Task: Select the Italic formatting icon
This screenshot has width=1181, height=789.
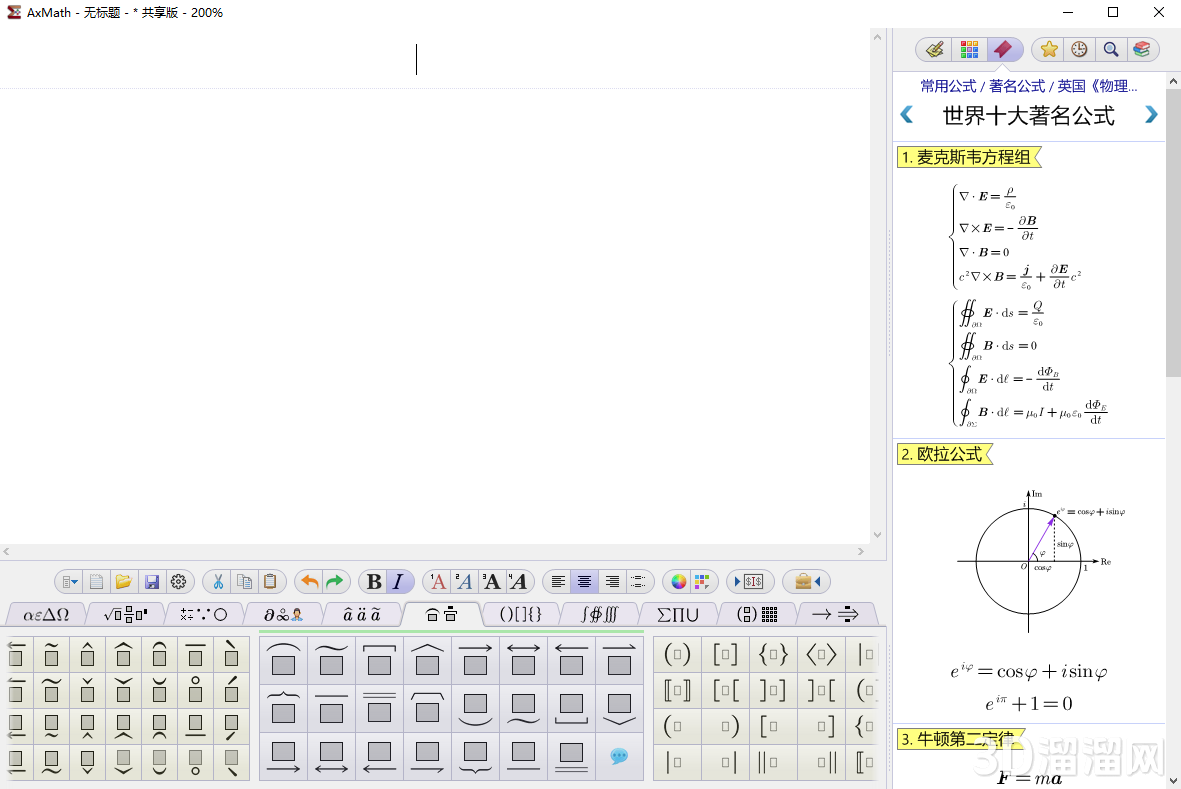Action: 398,581
